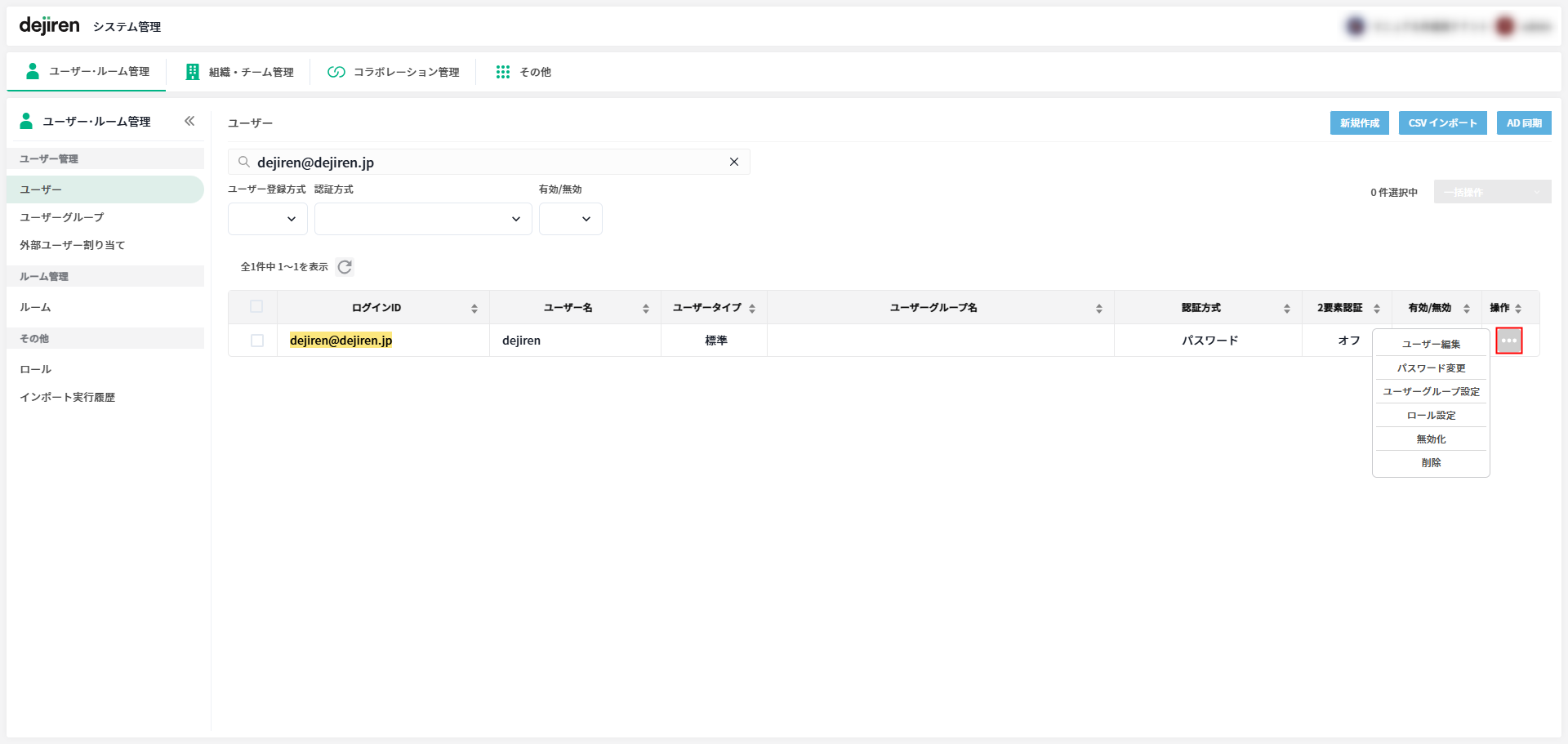The height and width of the screenshot is (744, 1568).
Task: Open 一括操作 dropdown
Action: coord(1492,192)
